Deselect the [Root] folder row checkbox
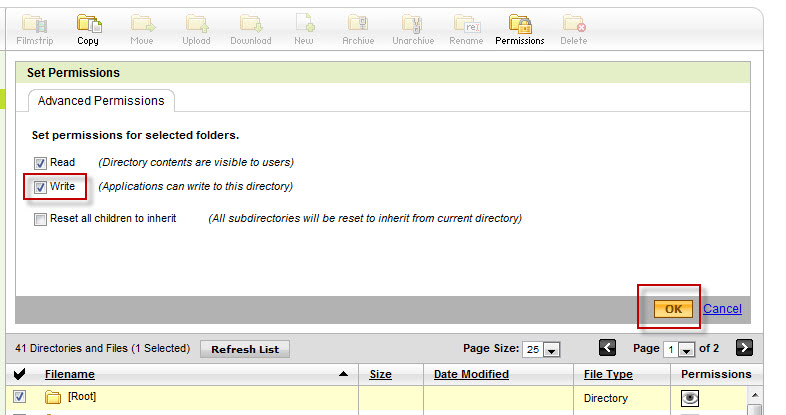Image resolution: width=786 pixels, height=415 pixels. (x=19, y=397)
